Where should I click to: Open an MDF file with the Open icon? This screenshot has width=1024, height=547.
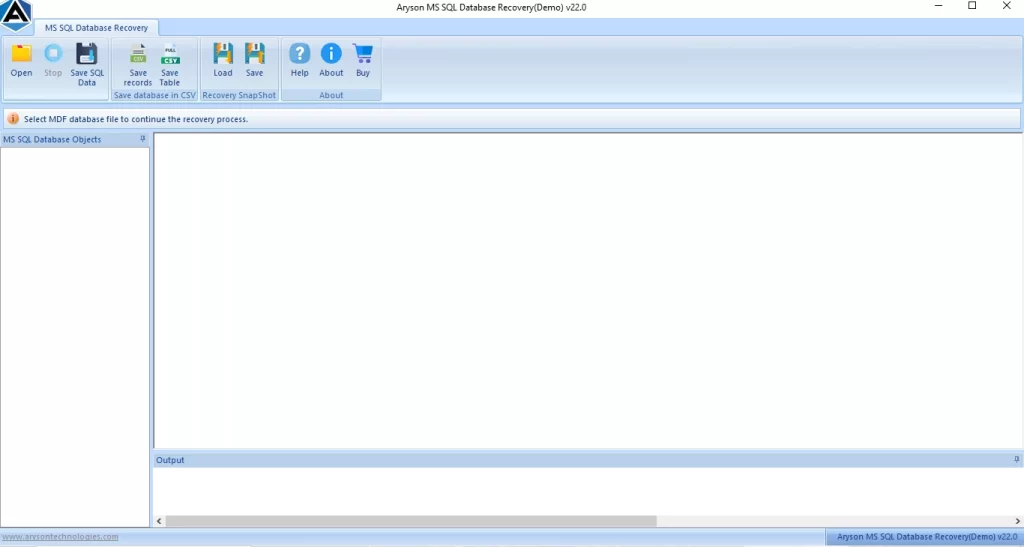[x=21, y=60]
